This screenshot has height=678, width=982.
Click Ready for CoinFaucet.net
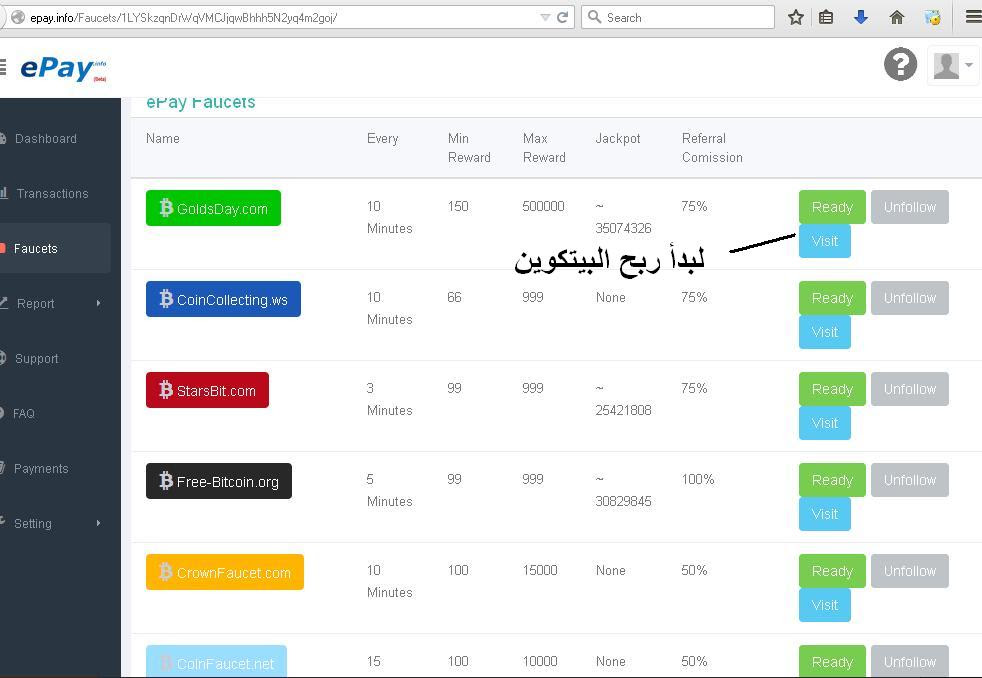pos(832,662)
